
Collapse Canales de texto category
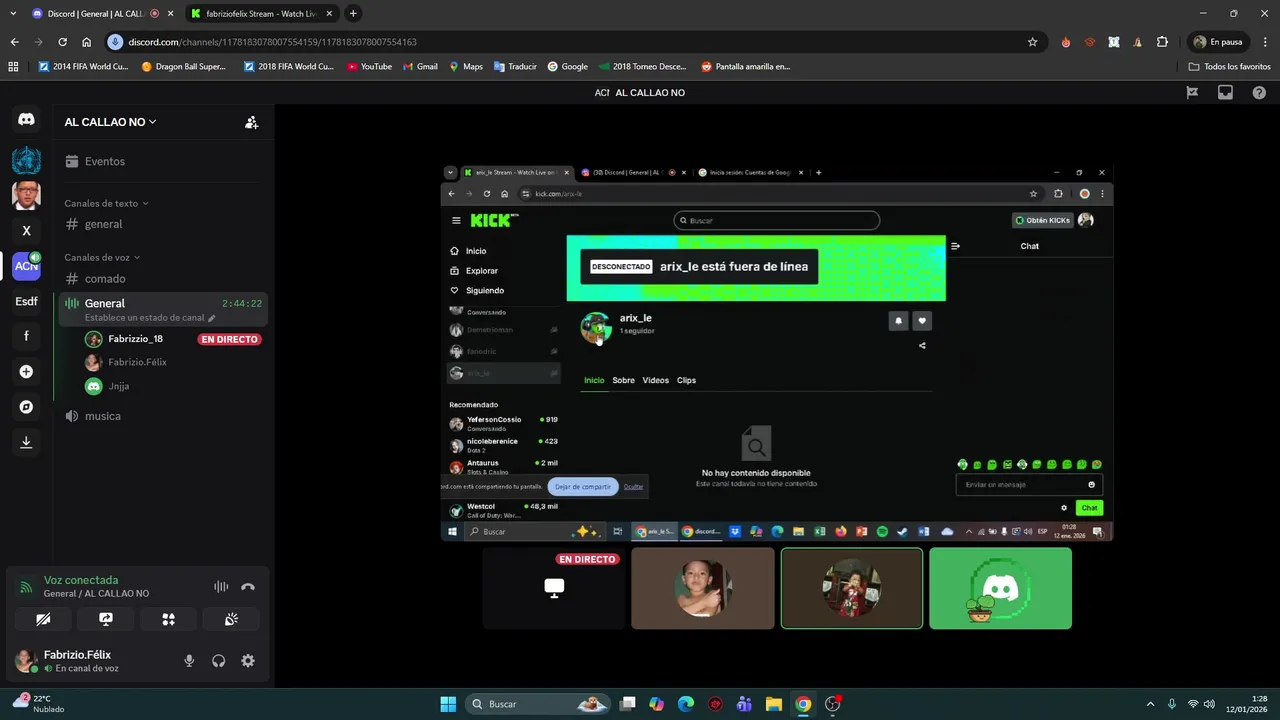tap(106, 203)
